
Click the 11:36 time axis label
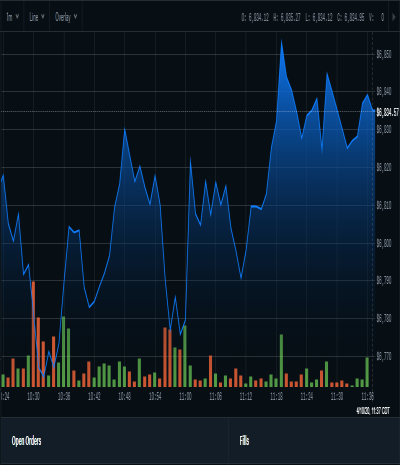[368, 396]
